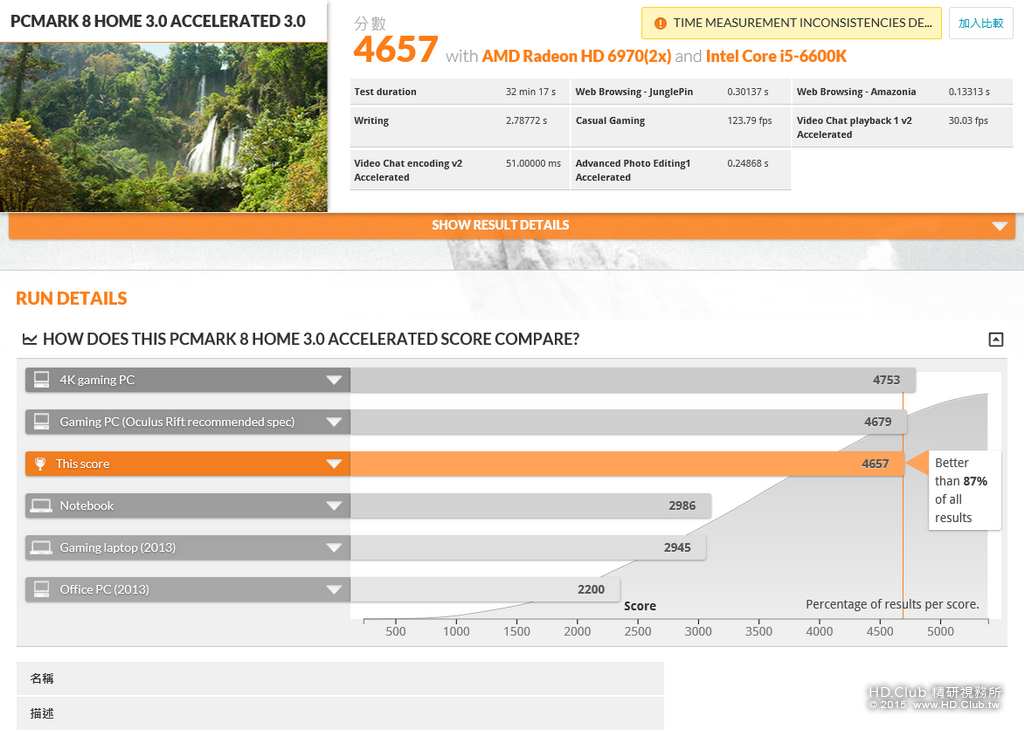The height and width of the screenshot is (730, 1024).
Task: Click the waterfall benchmark thumbnail image
Action: point(163,127)
